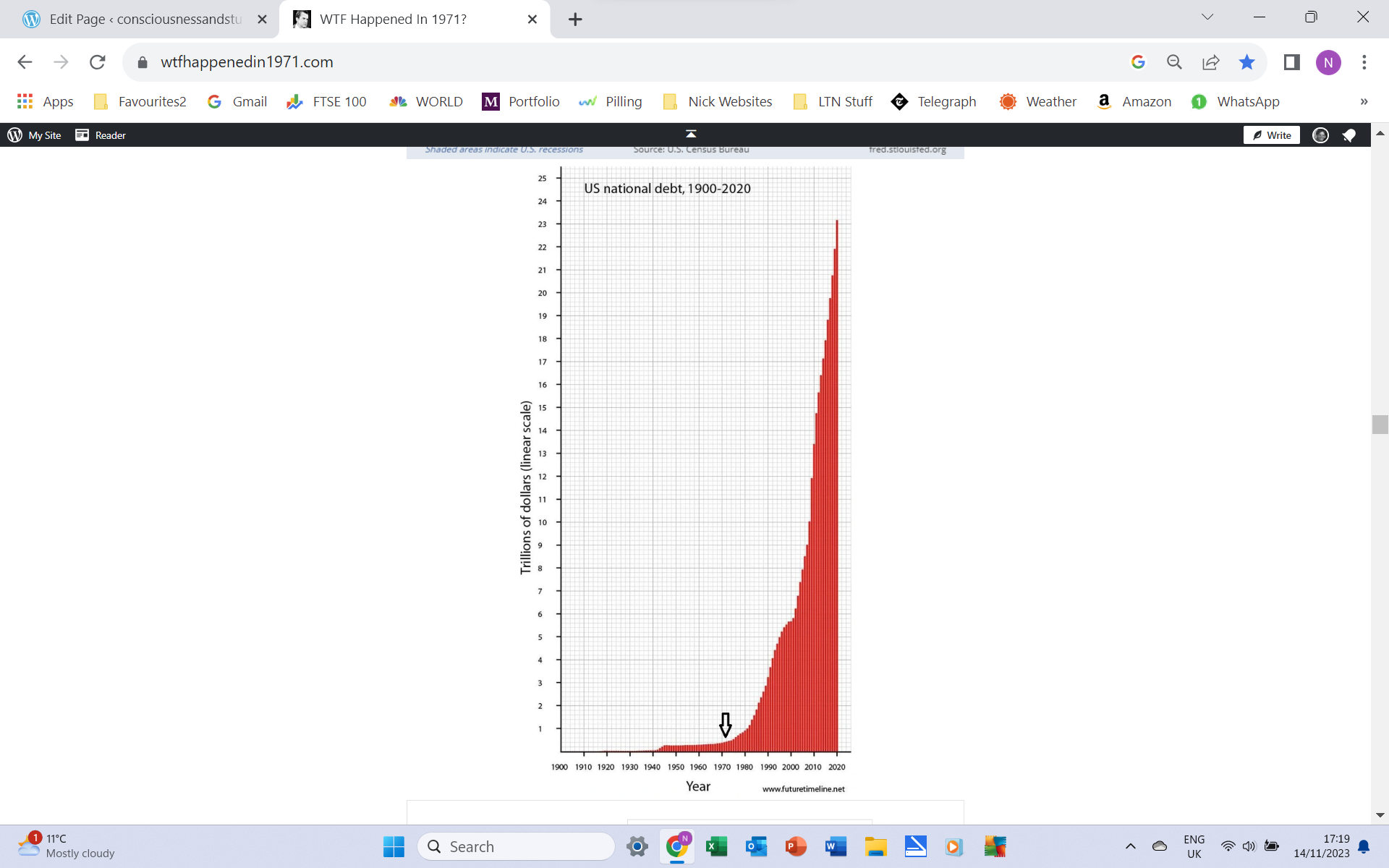Open tab search dropdown arrow
Screen dimensions: 1389x868
click(x=1207, y=17)
